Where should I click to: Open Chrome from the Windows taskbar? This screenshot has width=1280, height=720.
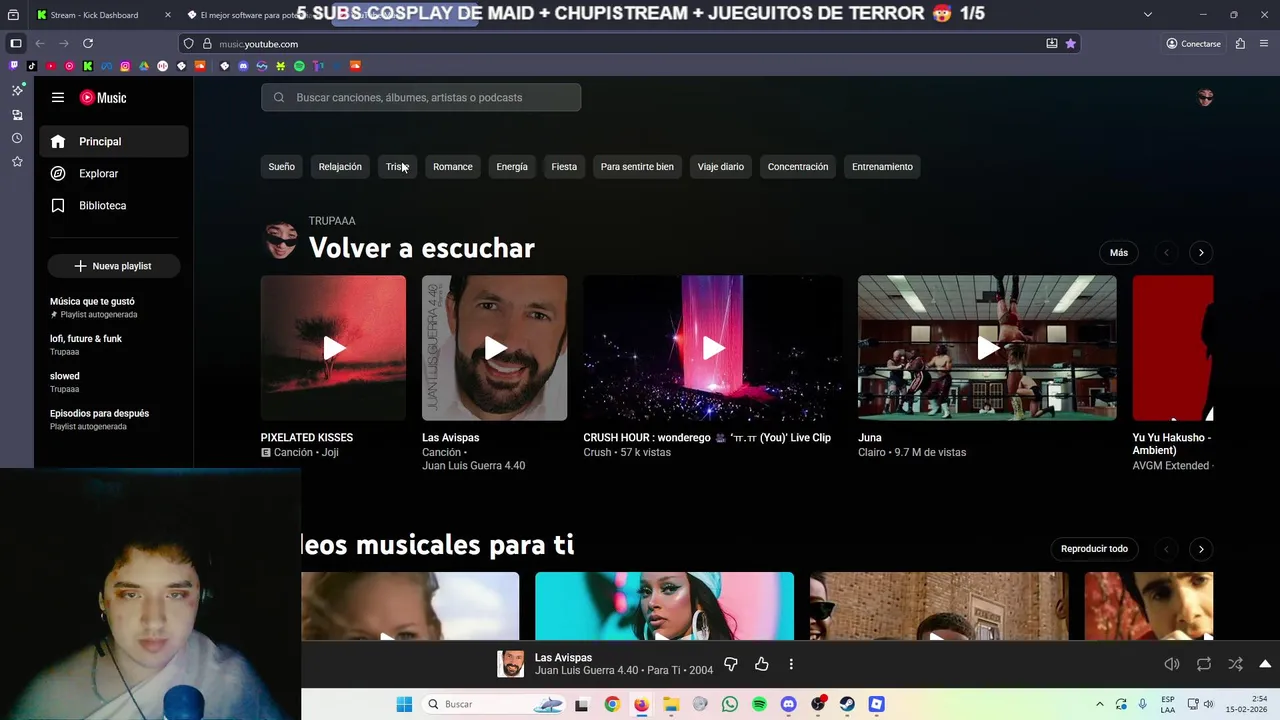612,704
